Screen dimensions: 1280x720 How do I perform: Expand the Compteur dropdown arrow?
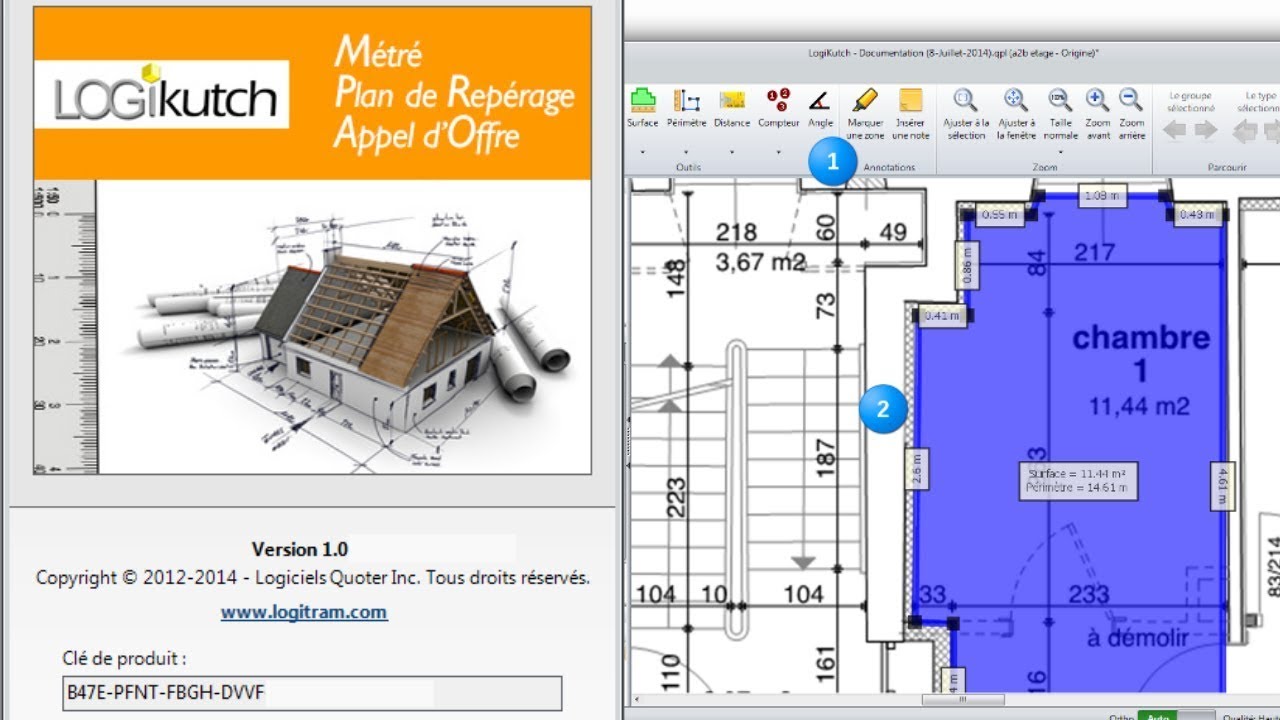pyautogui.click(x=778, y=152)
